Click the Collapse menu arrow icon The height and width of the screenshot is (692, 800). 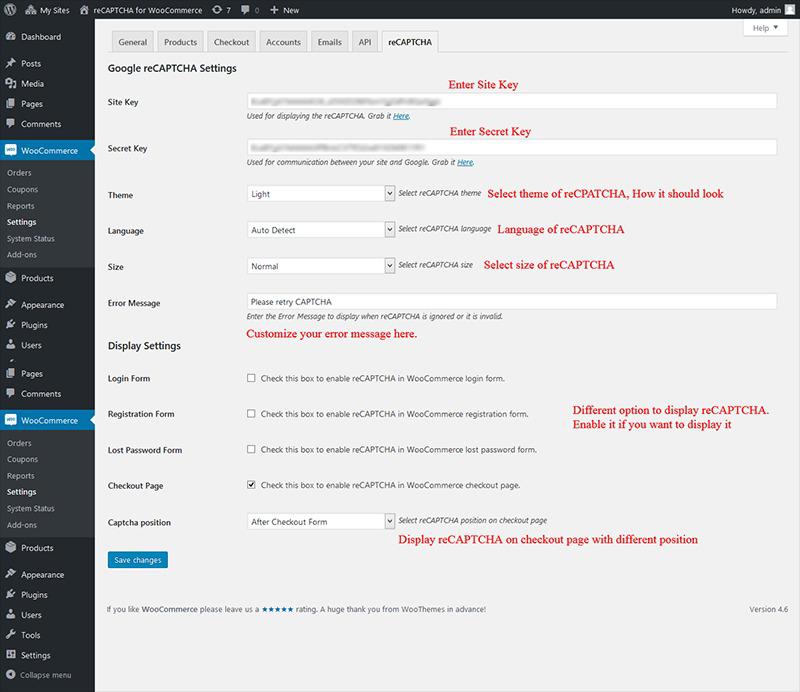[10, 675]
